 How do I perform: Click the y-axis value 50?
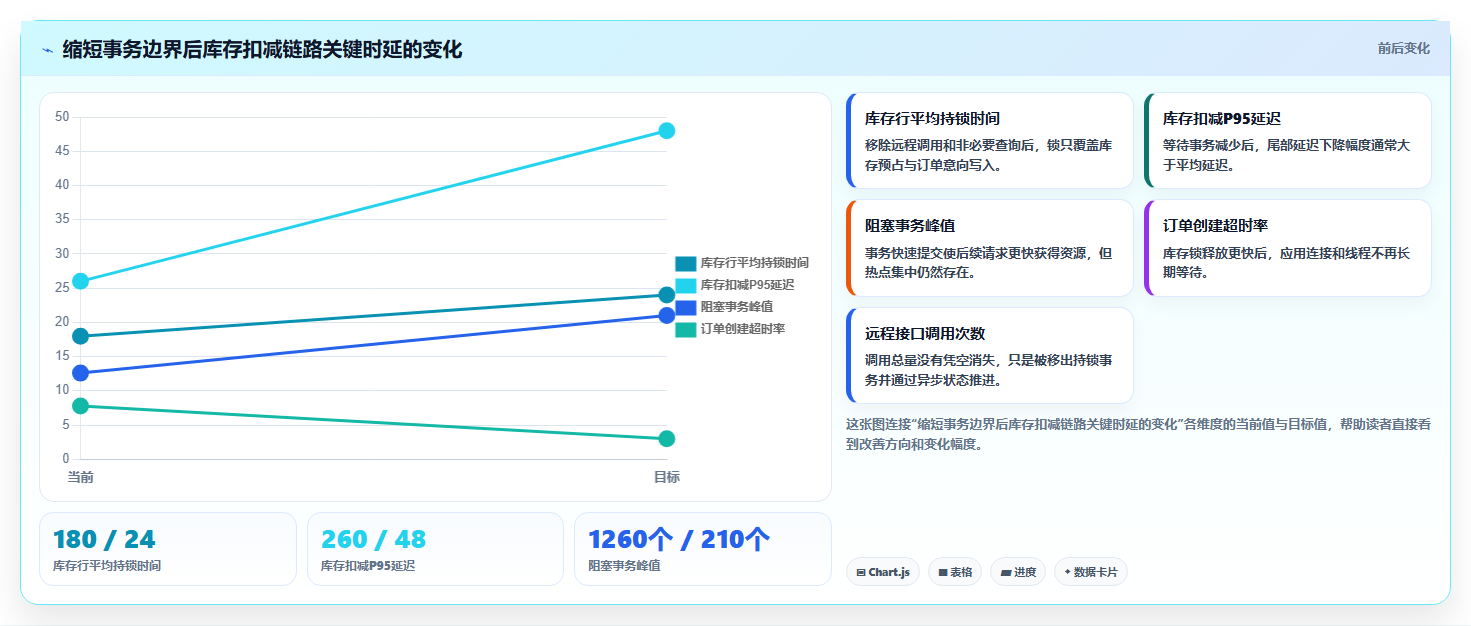[x=62, y=117]
